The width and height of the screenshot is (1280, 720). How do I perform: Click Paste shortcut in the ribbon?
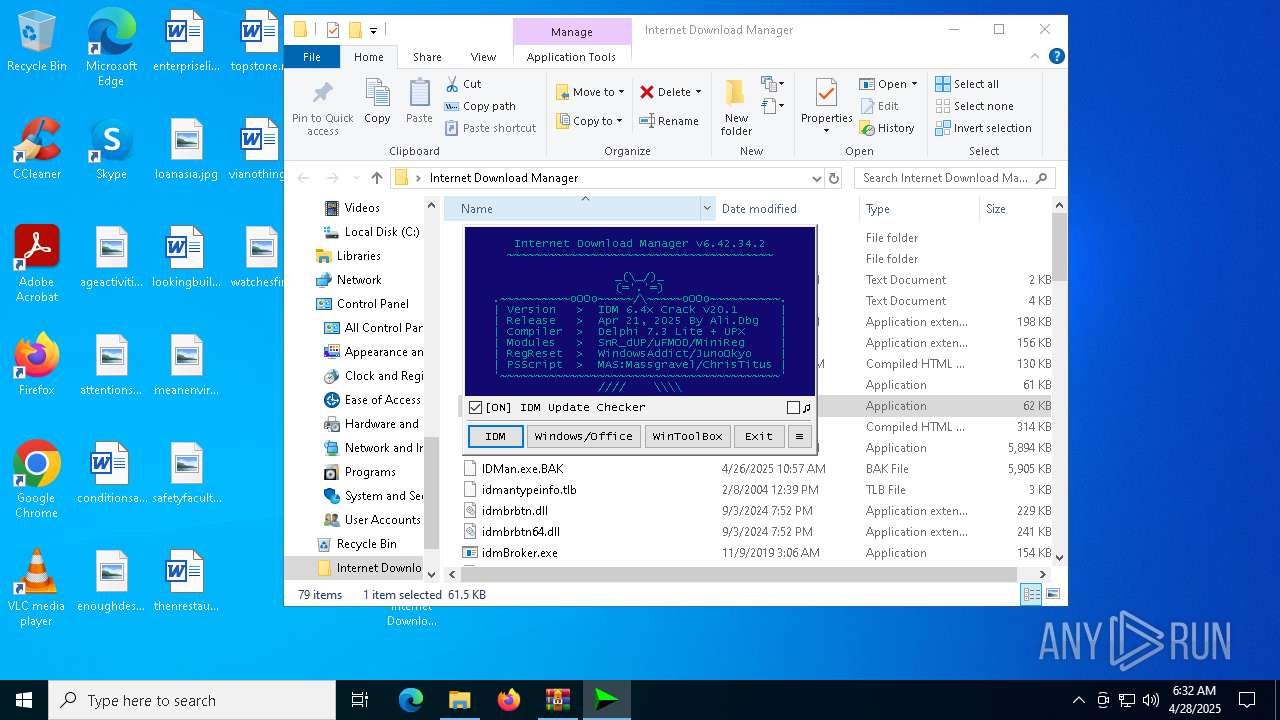[490, 128]
